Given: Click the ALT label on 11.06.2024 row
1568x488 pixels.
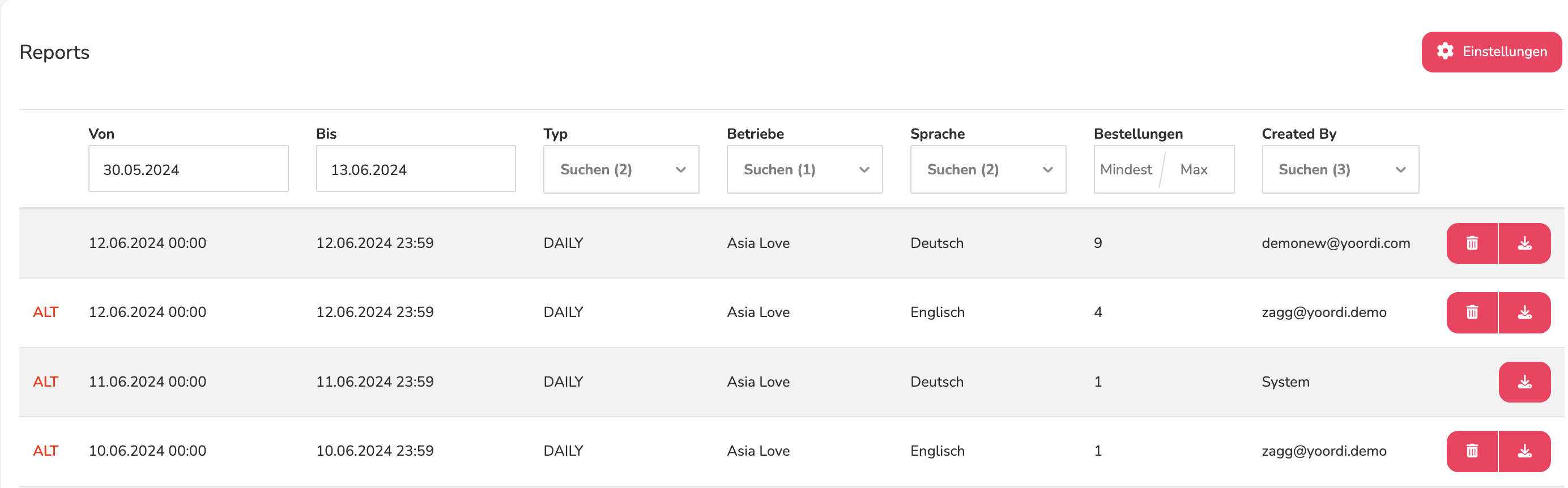Looking at the screenshot, I should click(46, 382).
